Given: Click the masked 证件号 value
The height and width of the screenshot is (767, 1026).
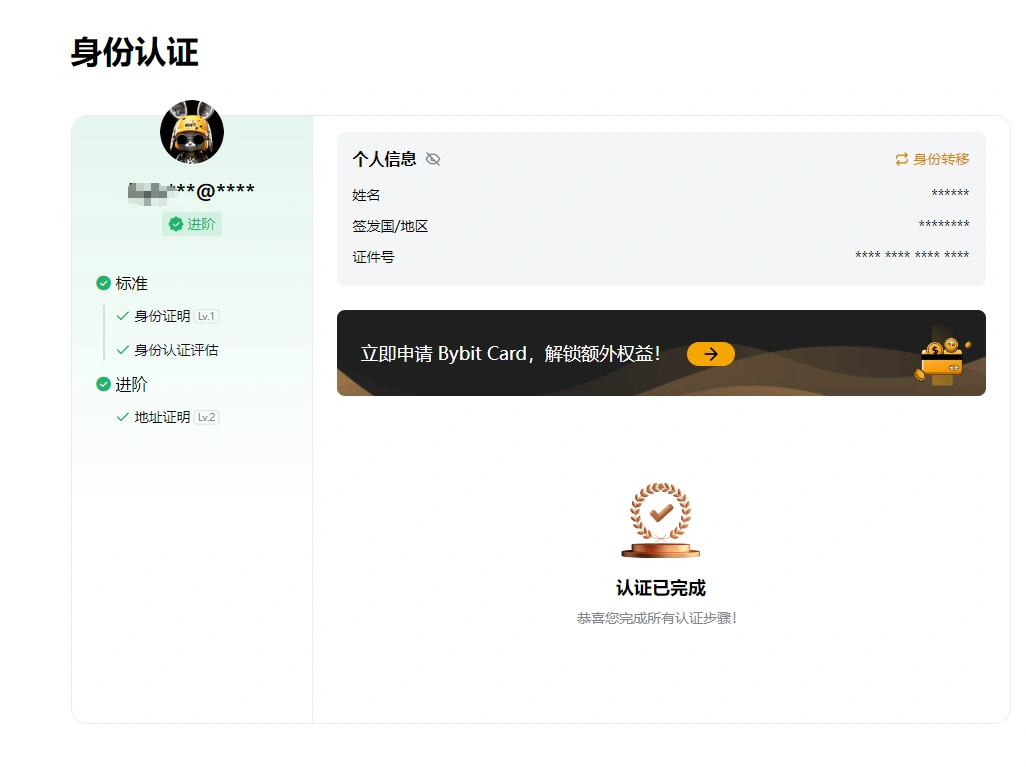Looking at the screenshot, I should [x=912, y=255].
